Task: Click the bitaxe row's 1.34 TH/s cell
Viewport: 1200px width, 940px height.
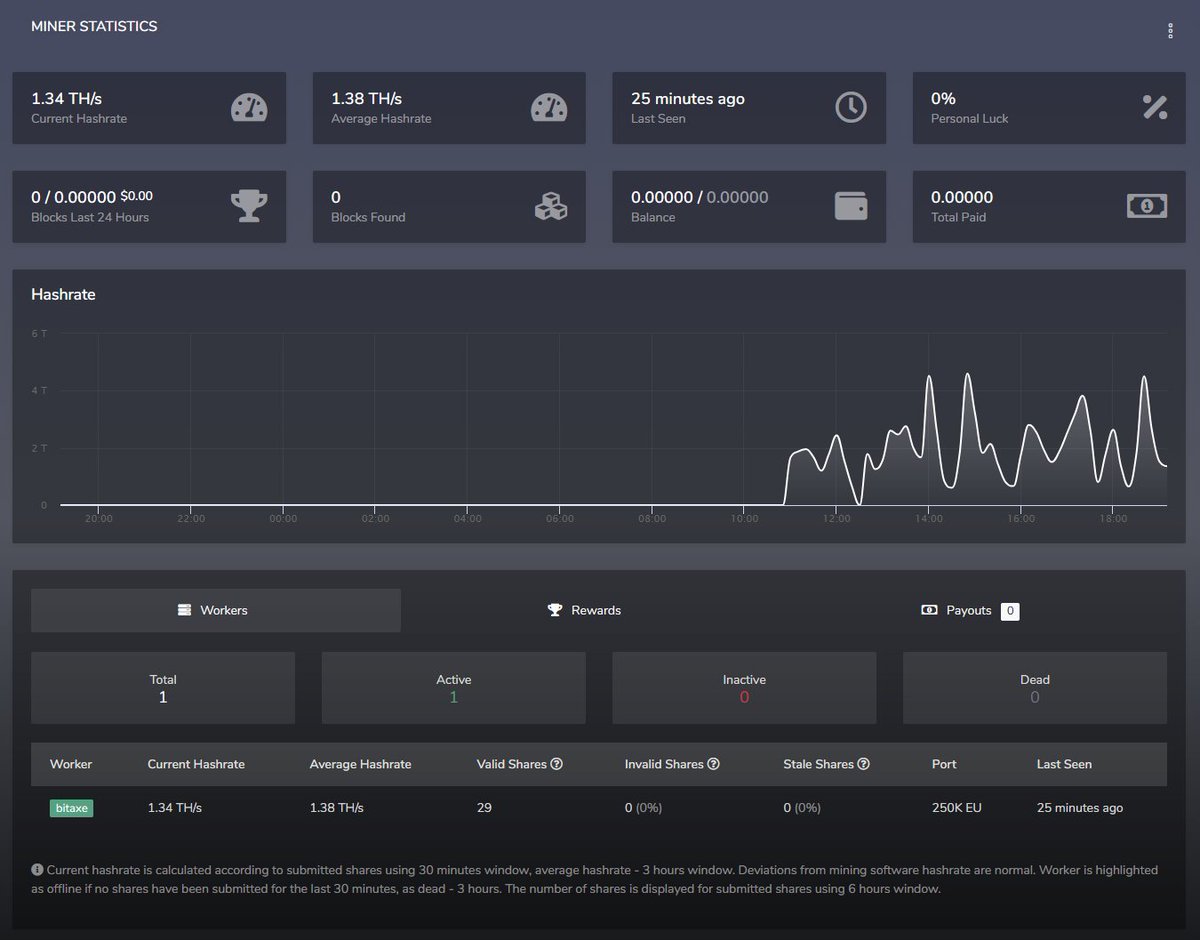Action: pos(174,807)
